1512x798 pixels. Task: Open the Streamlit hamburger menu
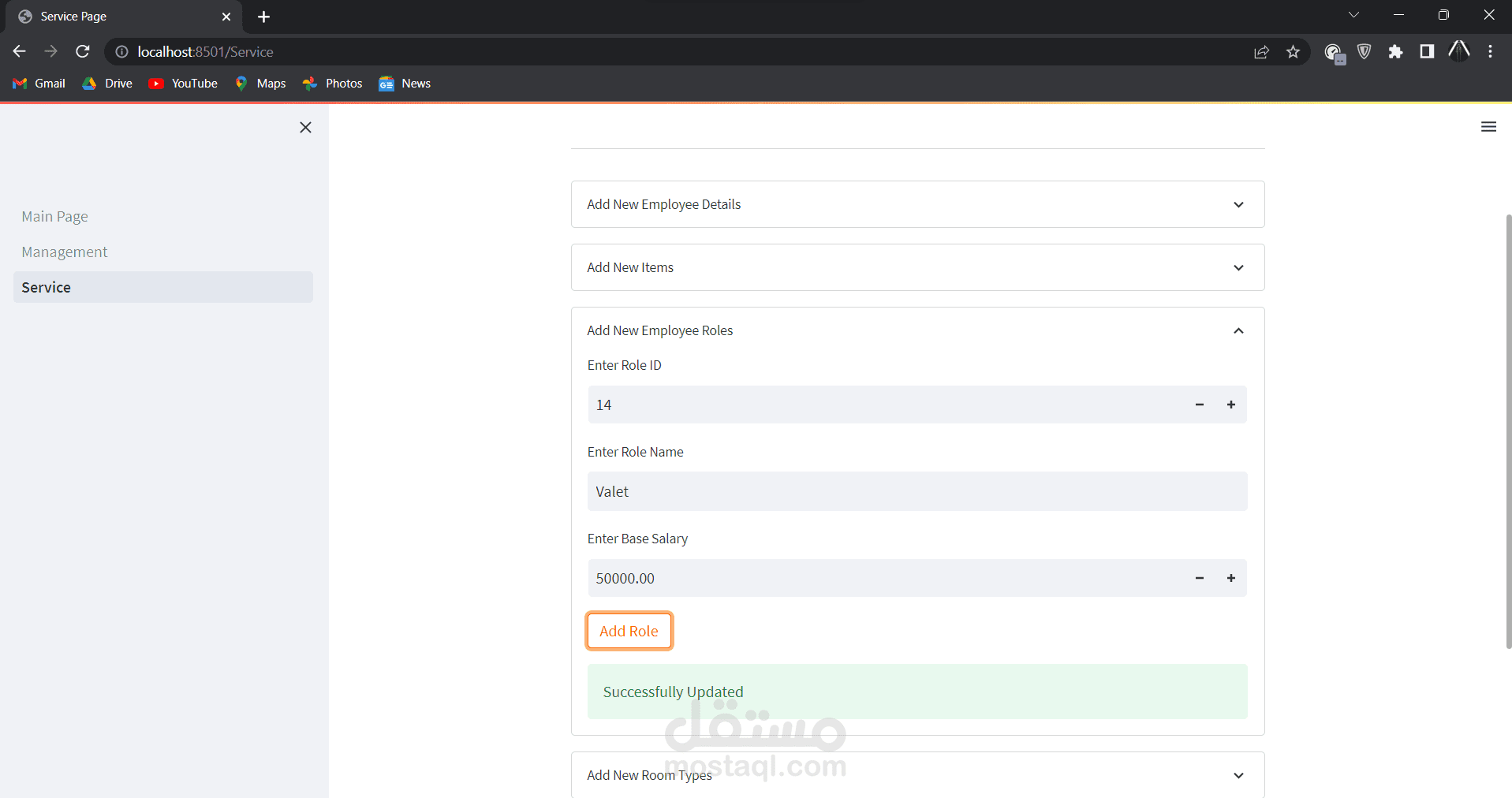click(x=1488, y=127)
